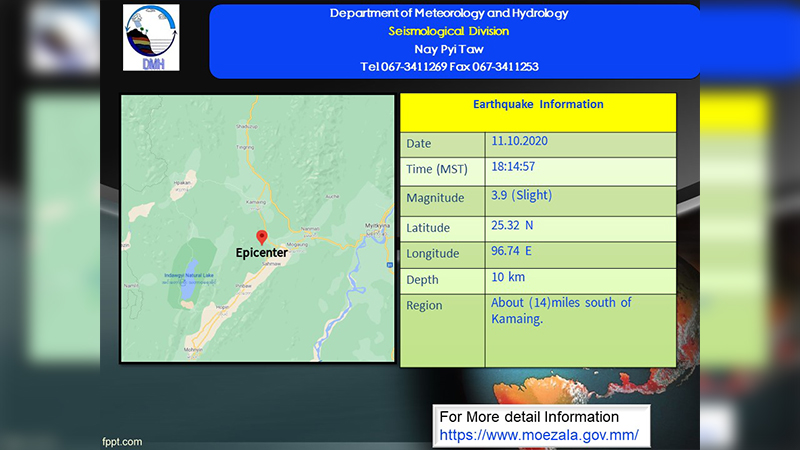This screenshot has width=800, height=450.
Task: Click the "Depth" row label
Action: pos(422,280)
